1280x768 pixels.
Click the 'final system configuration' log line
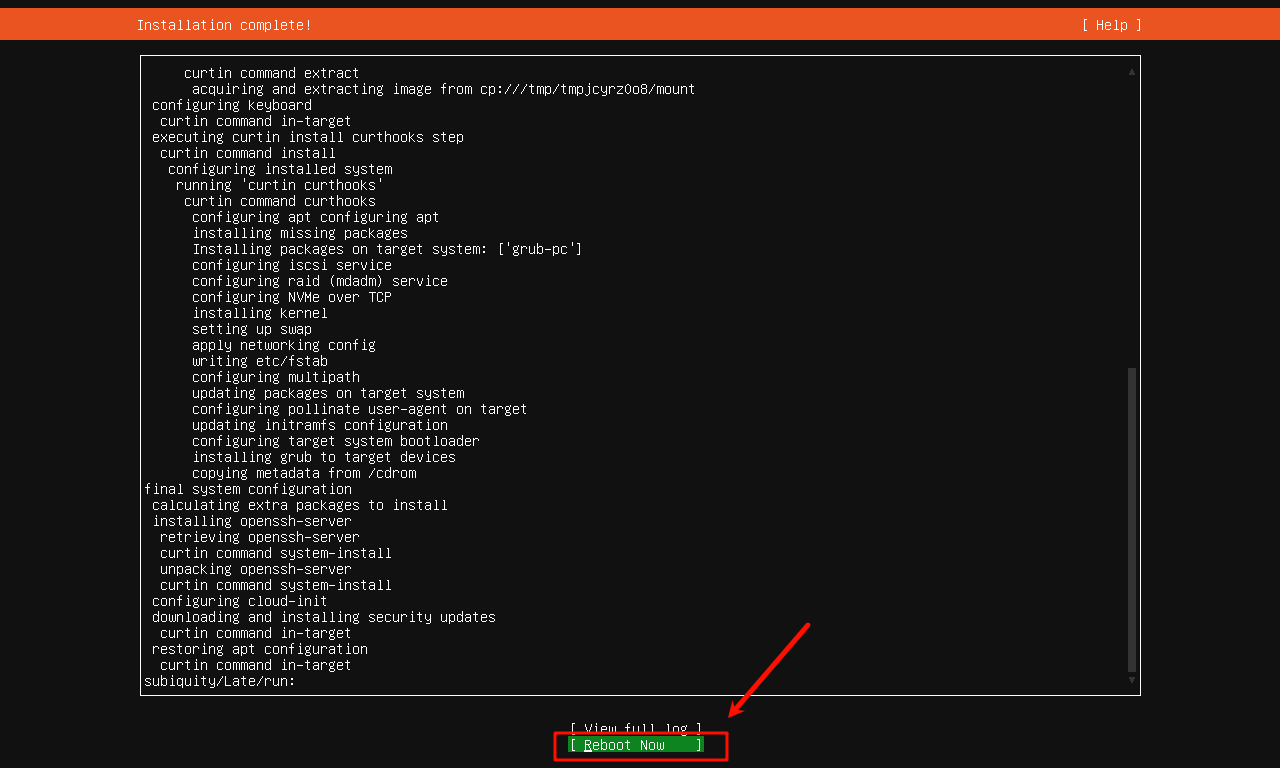point(248,489)
